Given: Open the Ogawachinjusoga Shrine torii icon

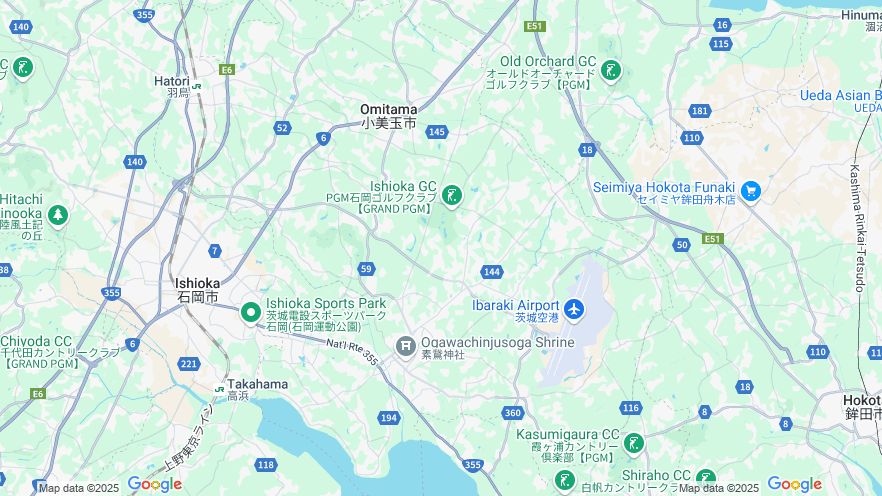Looking at the screenshot, I should (x=406, y=346).
